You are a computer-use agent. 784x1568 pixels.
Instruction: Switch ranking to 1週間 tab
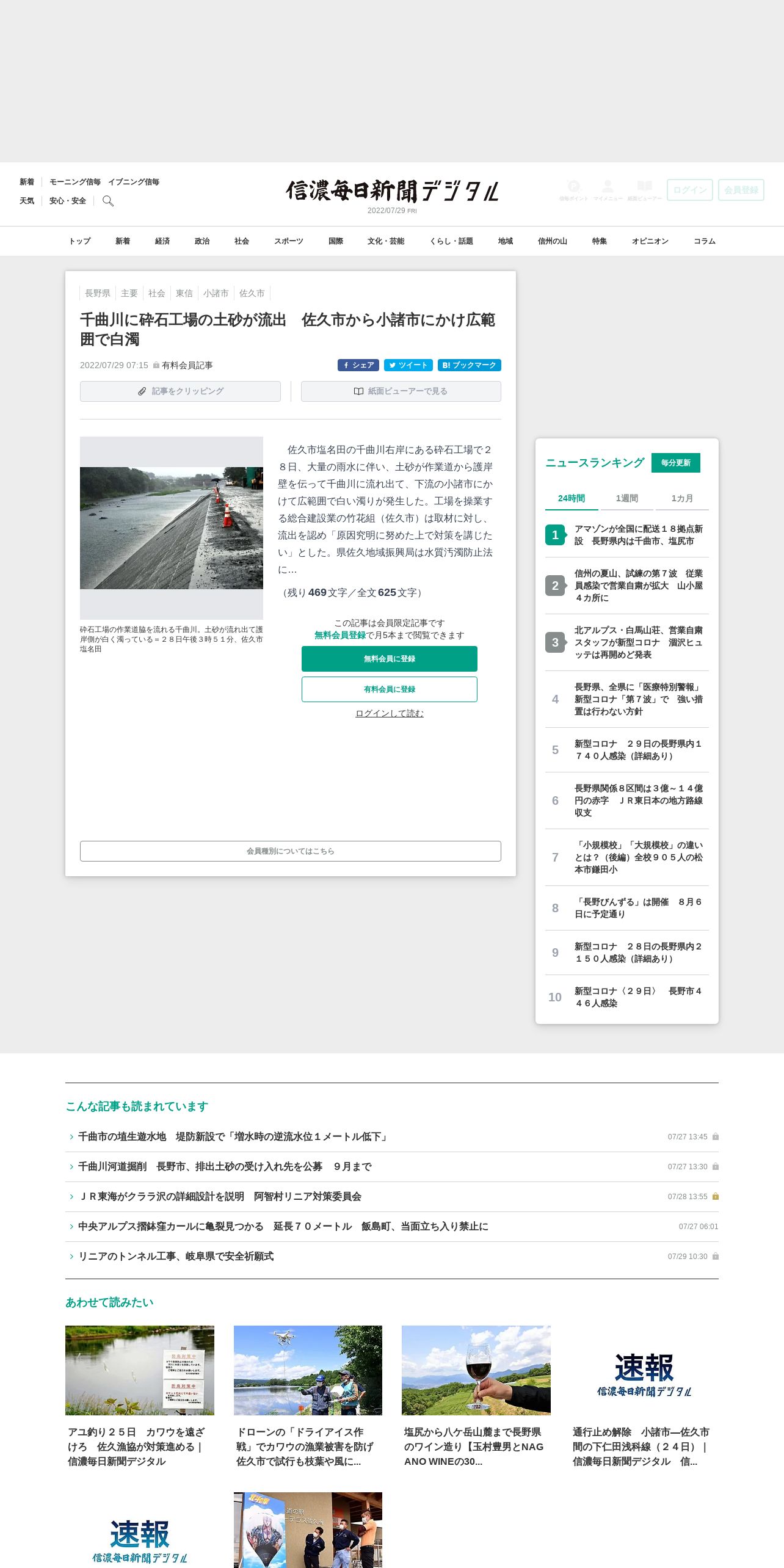click(x=626, y=498)
